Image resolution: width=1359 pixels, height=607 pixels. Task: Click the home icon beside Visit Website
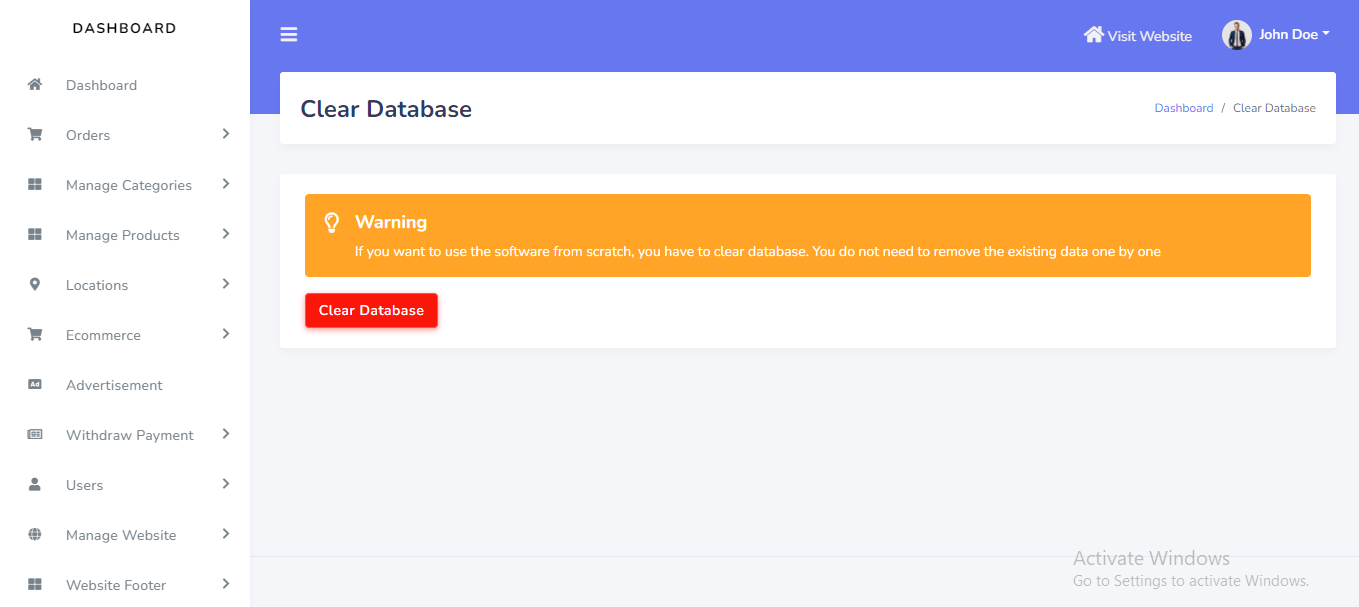pos(1093,35)
